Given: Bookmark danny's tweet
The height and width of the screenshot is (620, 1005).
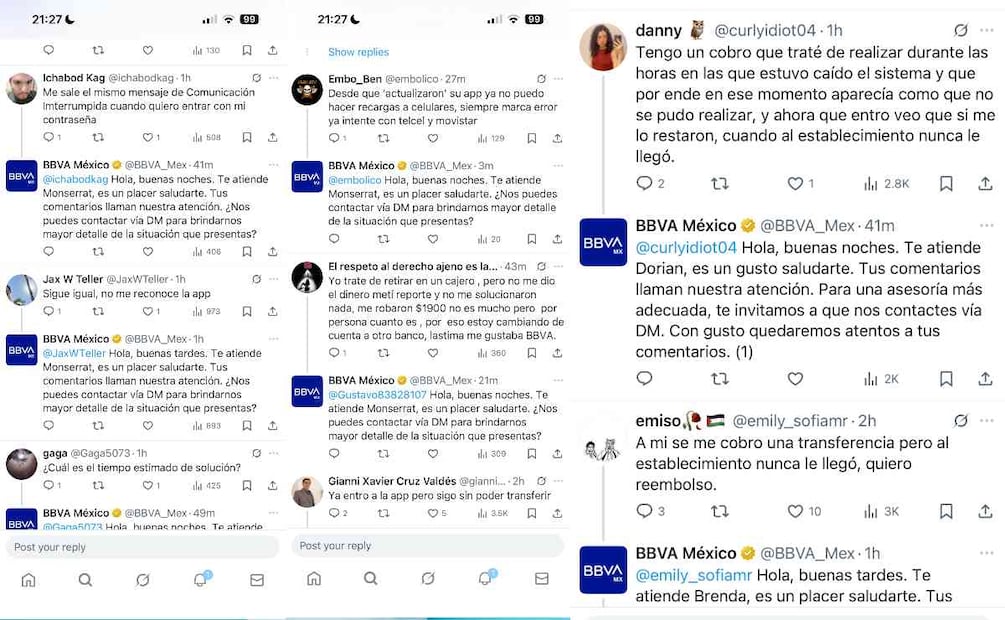Looking at the screenshot, I should 946,184.
